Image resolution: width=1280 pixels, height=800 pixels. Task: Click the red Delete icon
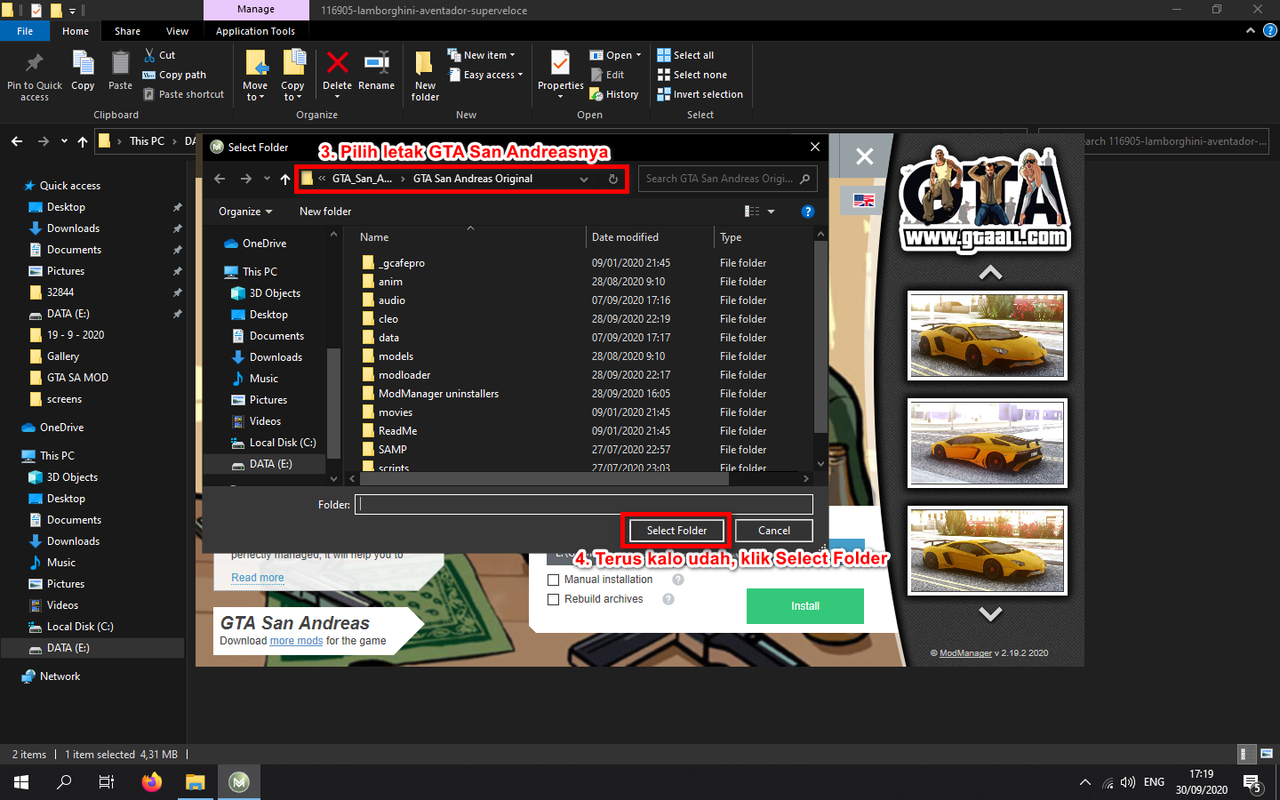click(337, 62)
